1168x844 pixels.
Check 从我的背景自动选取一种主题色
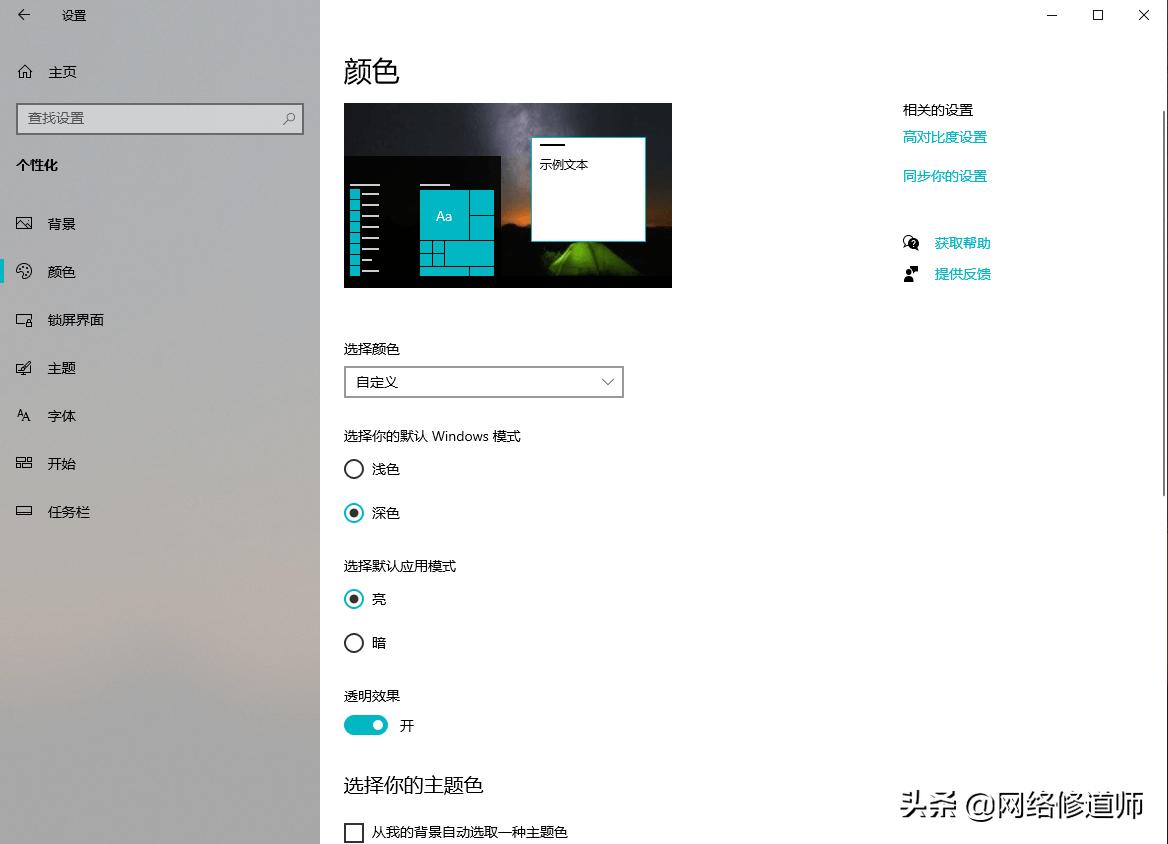pos(354,831)
